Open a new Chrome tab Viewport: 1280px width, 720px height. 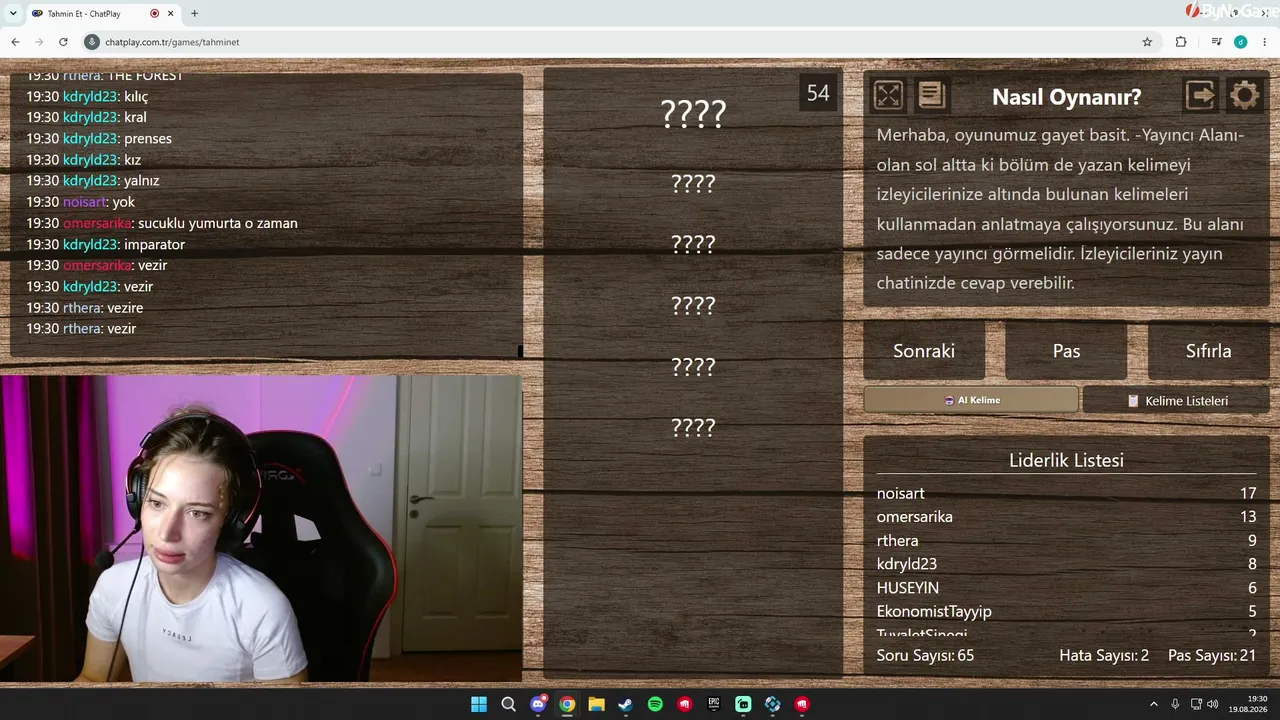194,13
